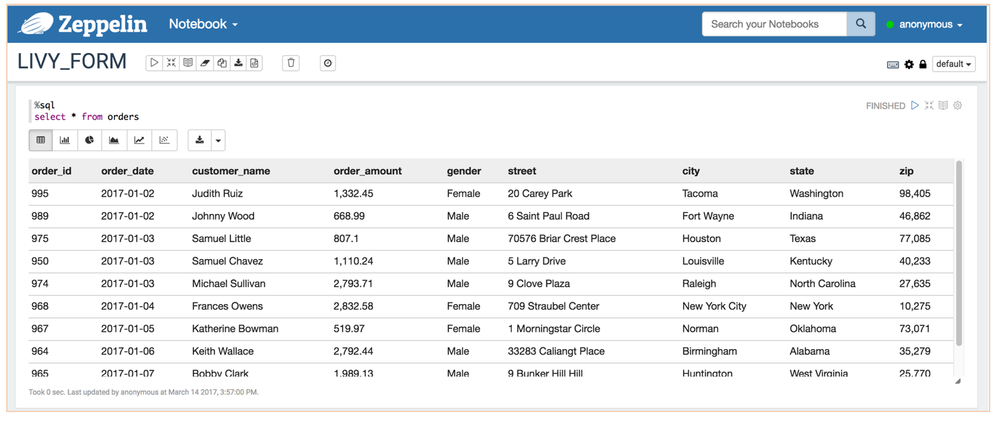Hide the paragraph editor via collapse arrows icon

click(929, 105)
